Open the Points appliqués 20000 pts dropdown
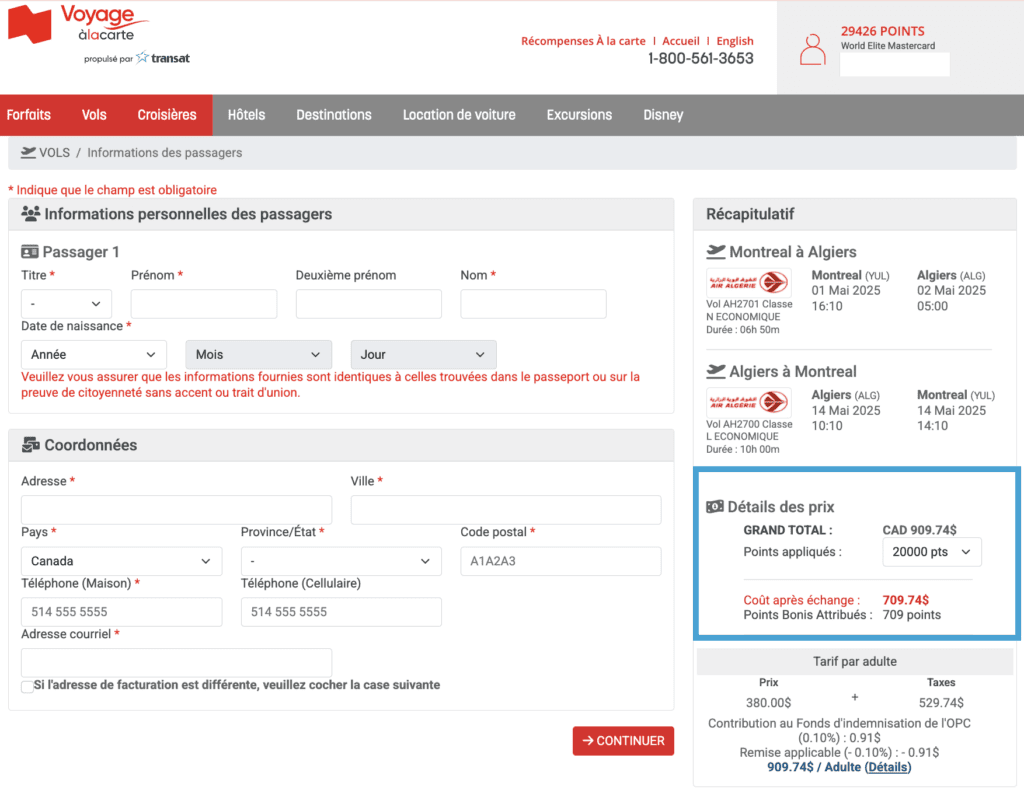 point(931,552)
